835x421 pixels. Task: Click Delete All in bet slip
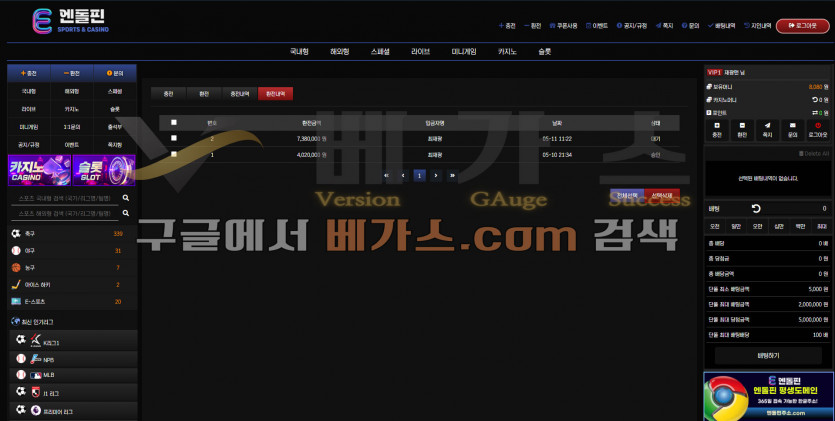[x=814, y=153]
